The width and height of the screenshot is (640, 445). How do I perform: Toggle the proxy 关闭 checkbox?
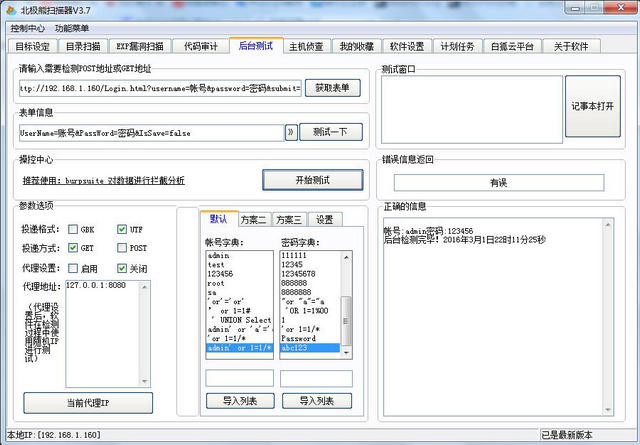[122, 268]
